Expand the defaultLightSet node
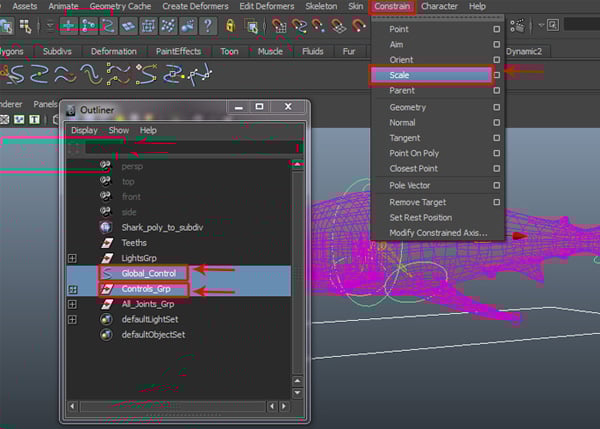The width and height of the screenshot is (600, 429). [72, 320]
